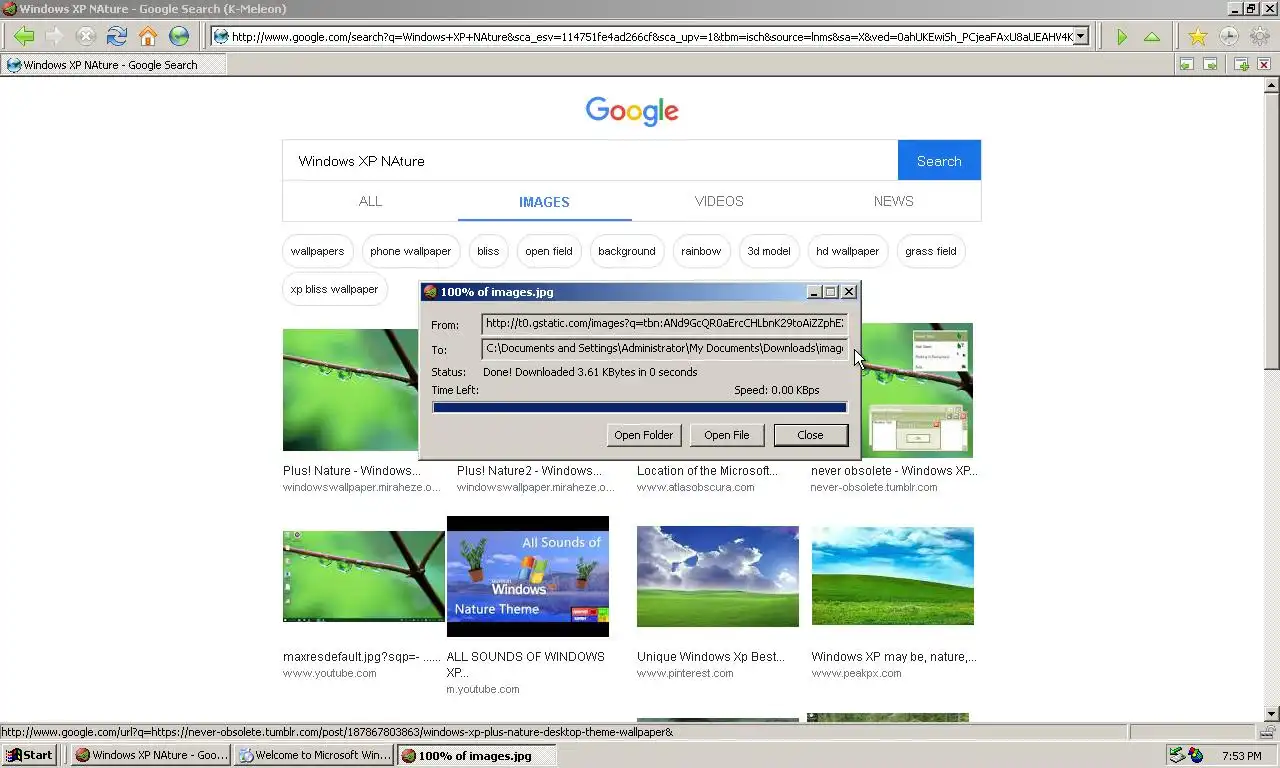Screen dimensions: 1280x768
Task: Open All Sounds of Windows Nature Theme thumbnail
Action: (x=528, y=576)
